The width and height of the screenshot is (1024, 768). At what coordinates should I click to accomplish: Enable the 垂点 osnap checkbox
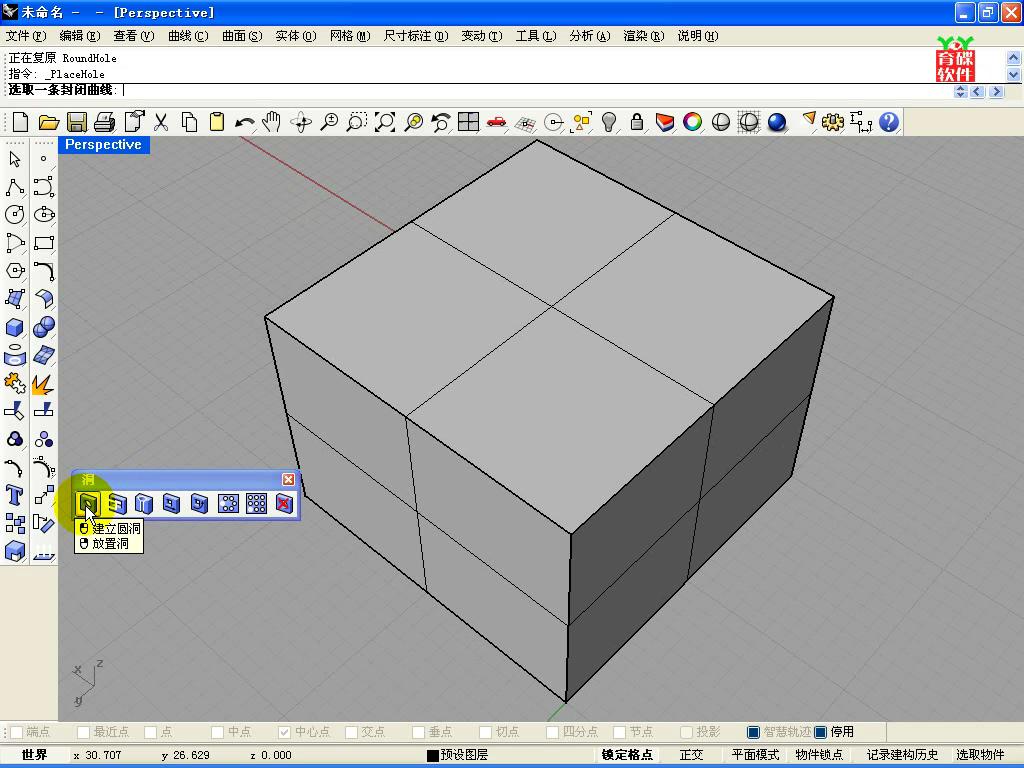pyautogui.click(x=419, y=732)
